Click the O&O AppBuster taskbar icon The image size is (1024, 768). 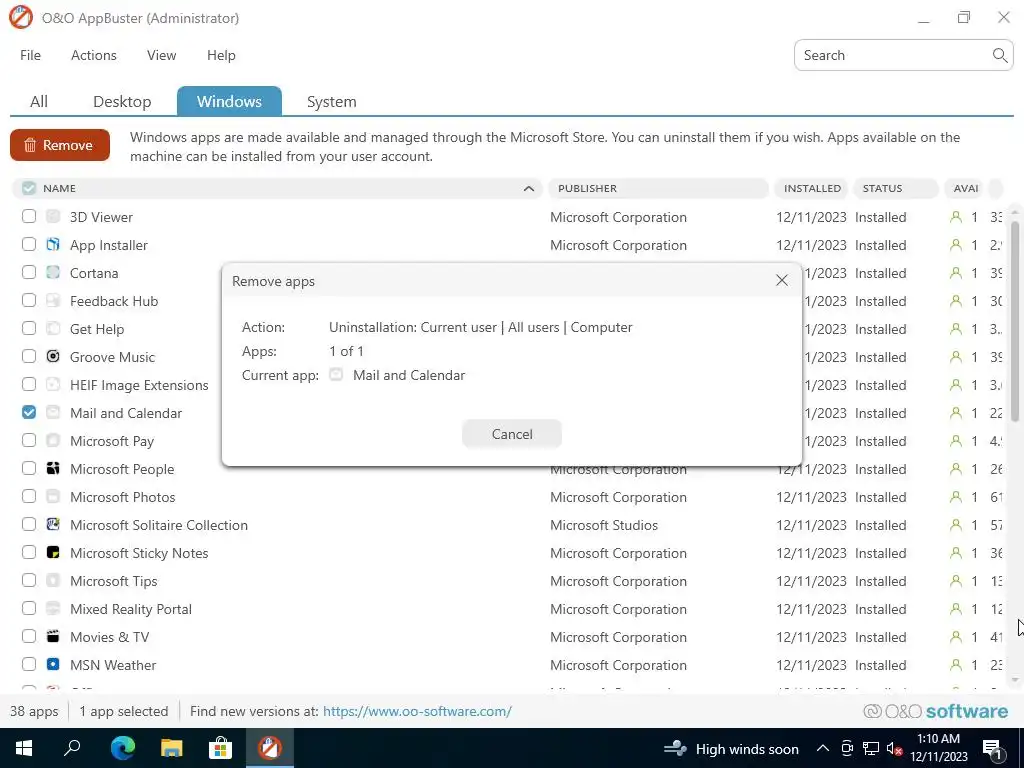point(269,748)
